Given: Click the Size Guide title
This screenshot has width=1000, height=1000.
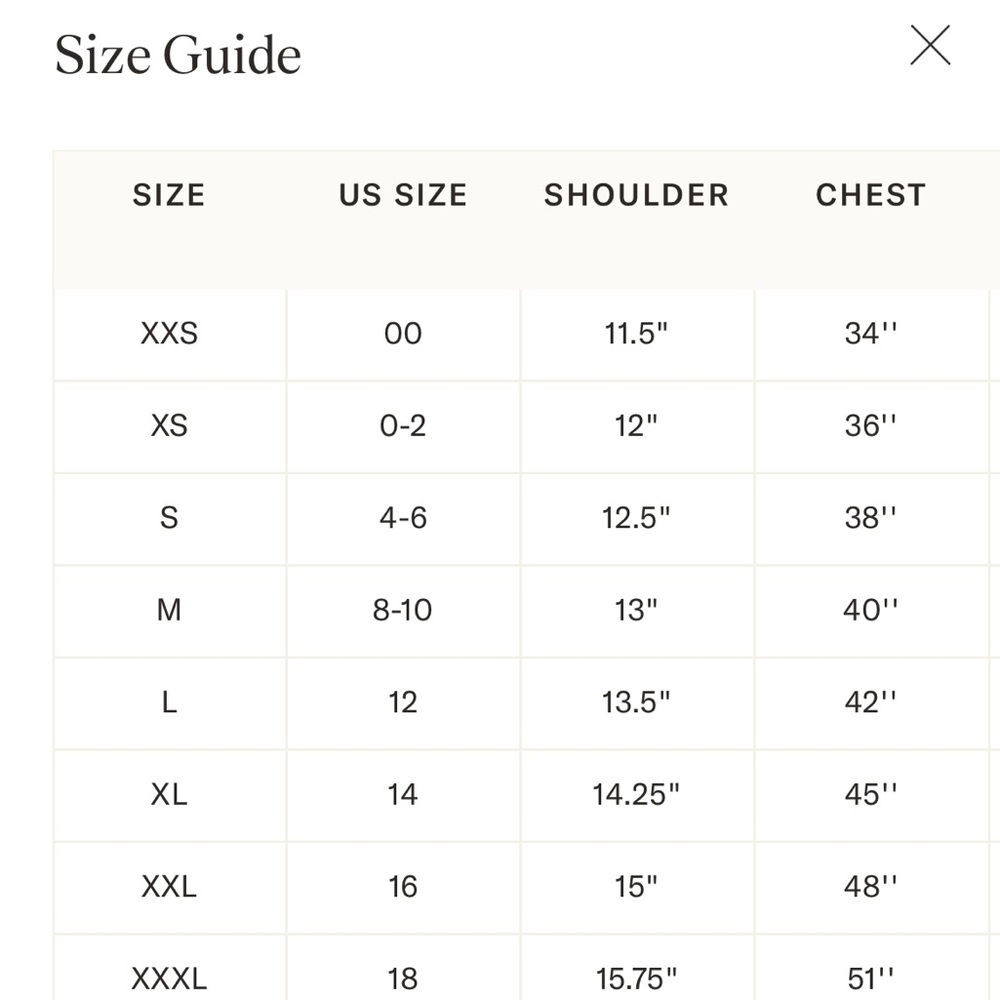Looking at the screenshot, I should [178, 55].
